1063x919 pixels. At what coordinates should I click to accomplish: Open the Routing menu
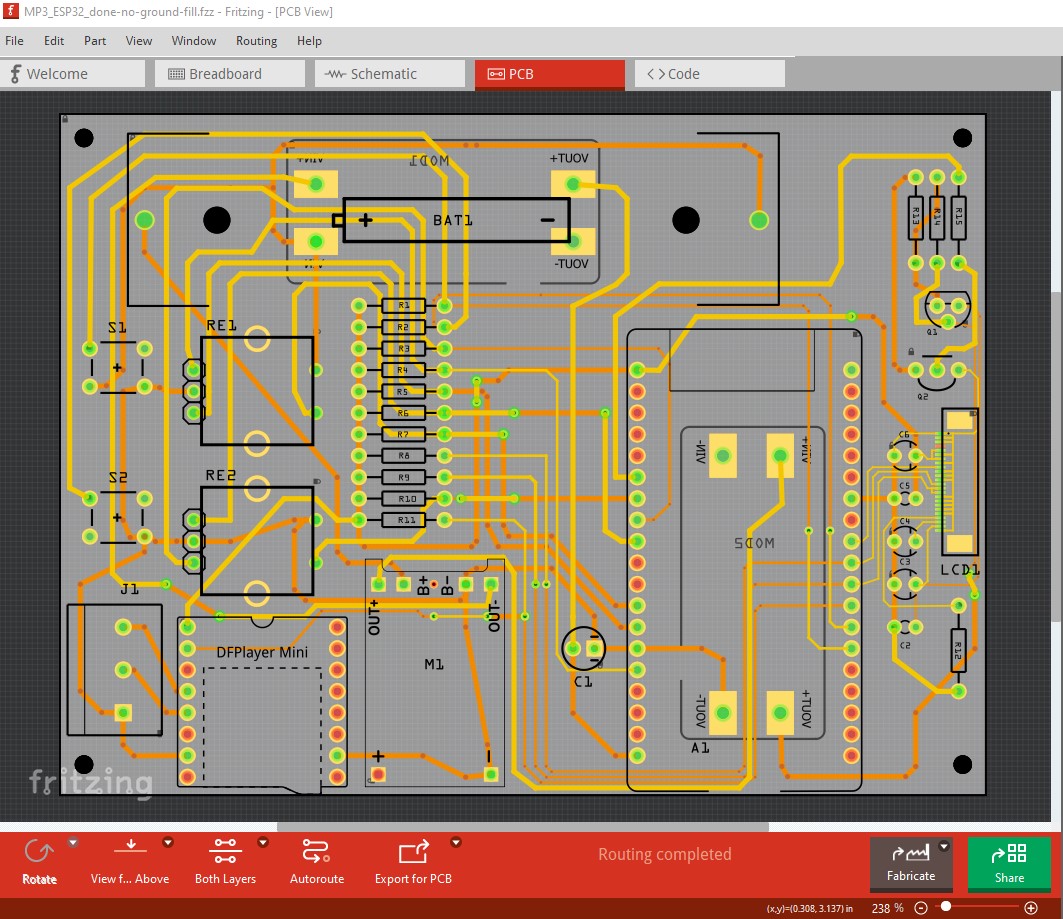click(256, 41)
